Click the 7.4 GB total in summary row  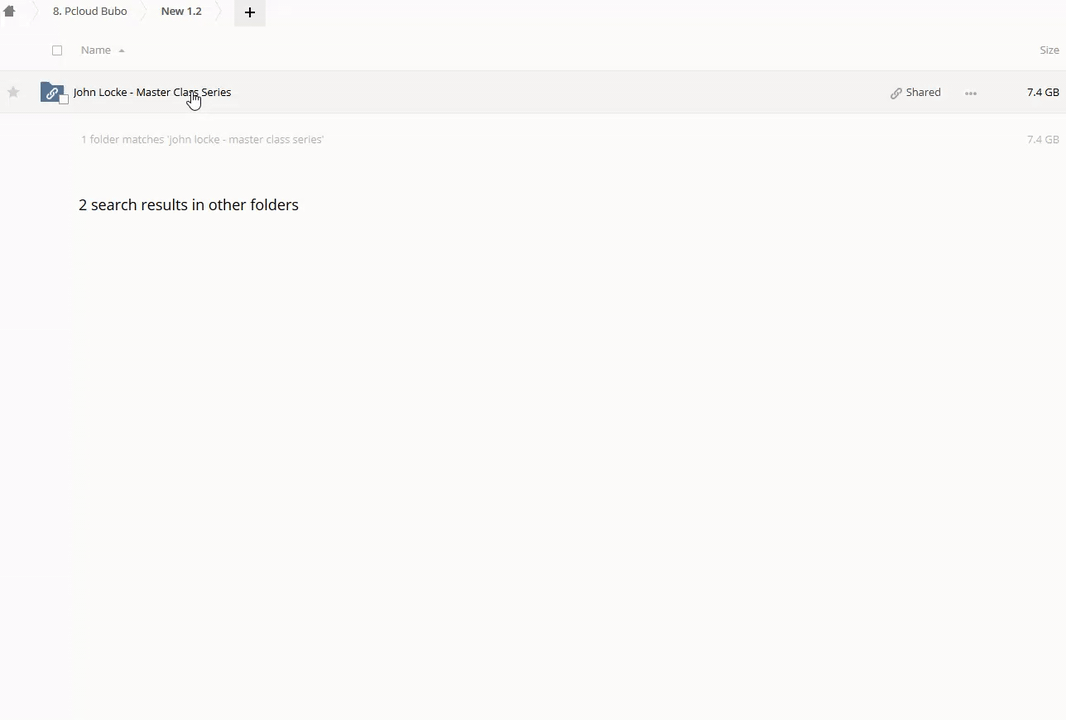click(1042, 139)
